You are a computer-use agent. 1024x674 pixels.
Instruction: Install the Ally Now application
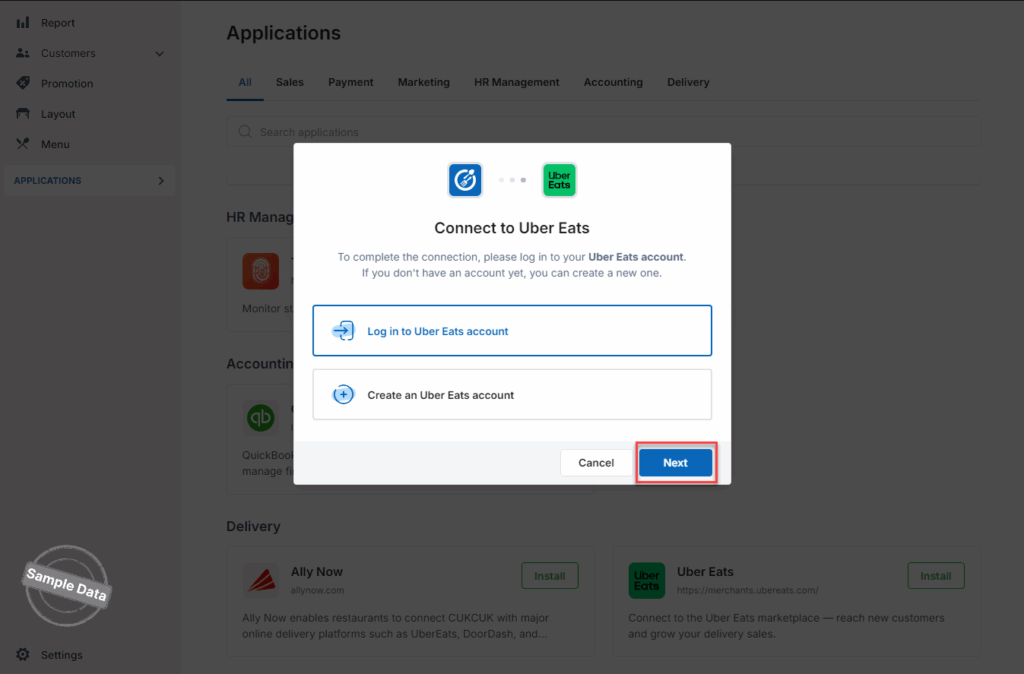[549, 576]
